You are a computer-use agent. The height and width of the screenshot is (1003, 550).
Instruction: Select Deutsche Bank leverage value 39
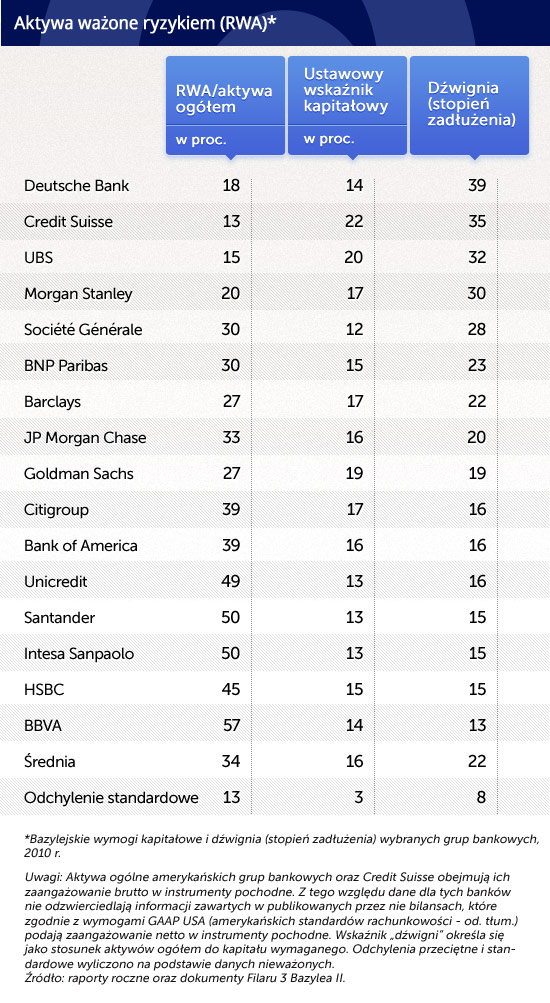477,186
